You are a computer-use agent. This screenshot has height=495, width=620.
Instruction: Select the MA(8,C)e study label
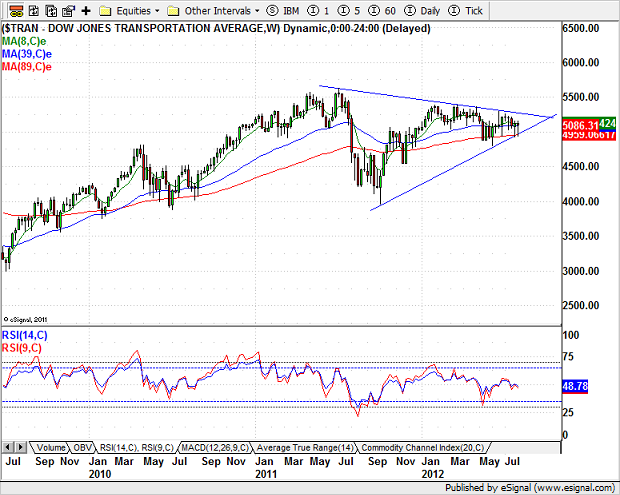coord(24,41)
